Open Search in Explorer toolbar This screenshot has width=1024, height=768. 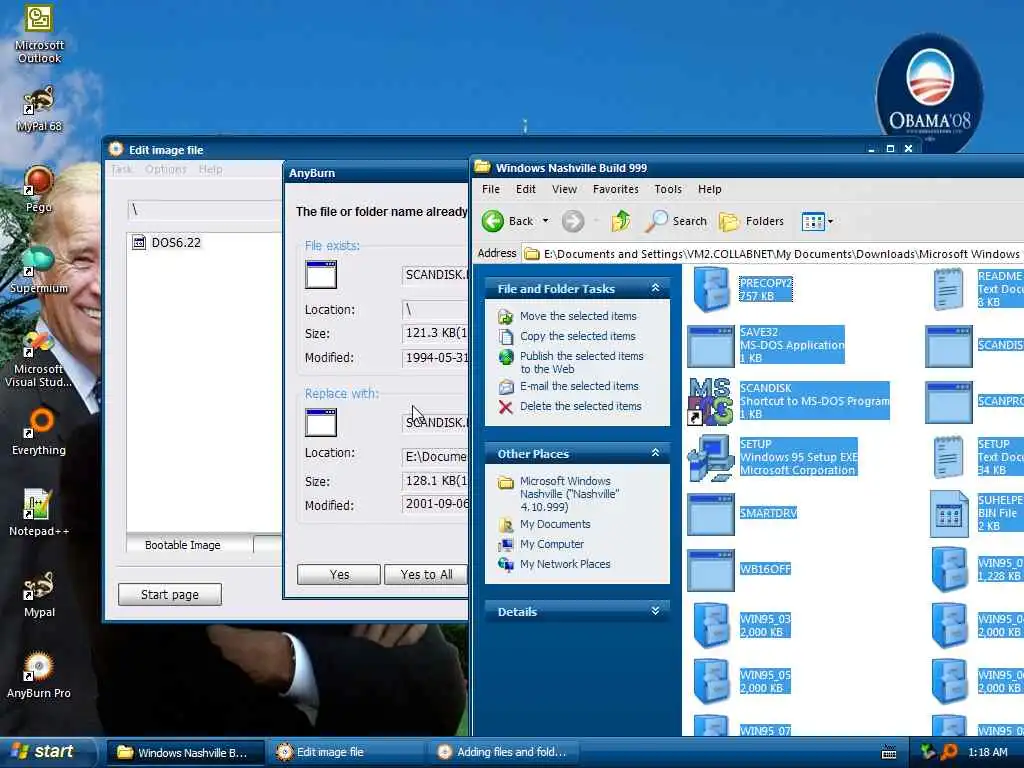[x=676, y=221]
